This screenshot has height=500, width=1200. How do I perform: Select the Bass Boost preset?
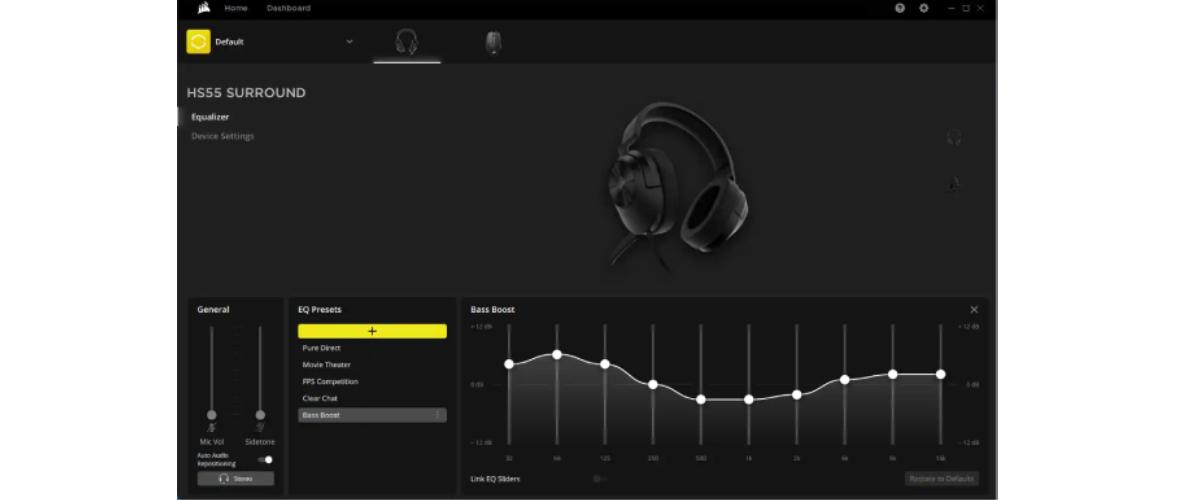click(x=372, y=415)
